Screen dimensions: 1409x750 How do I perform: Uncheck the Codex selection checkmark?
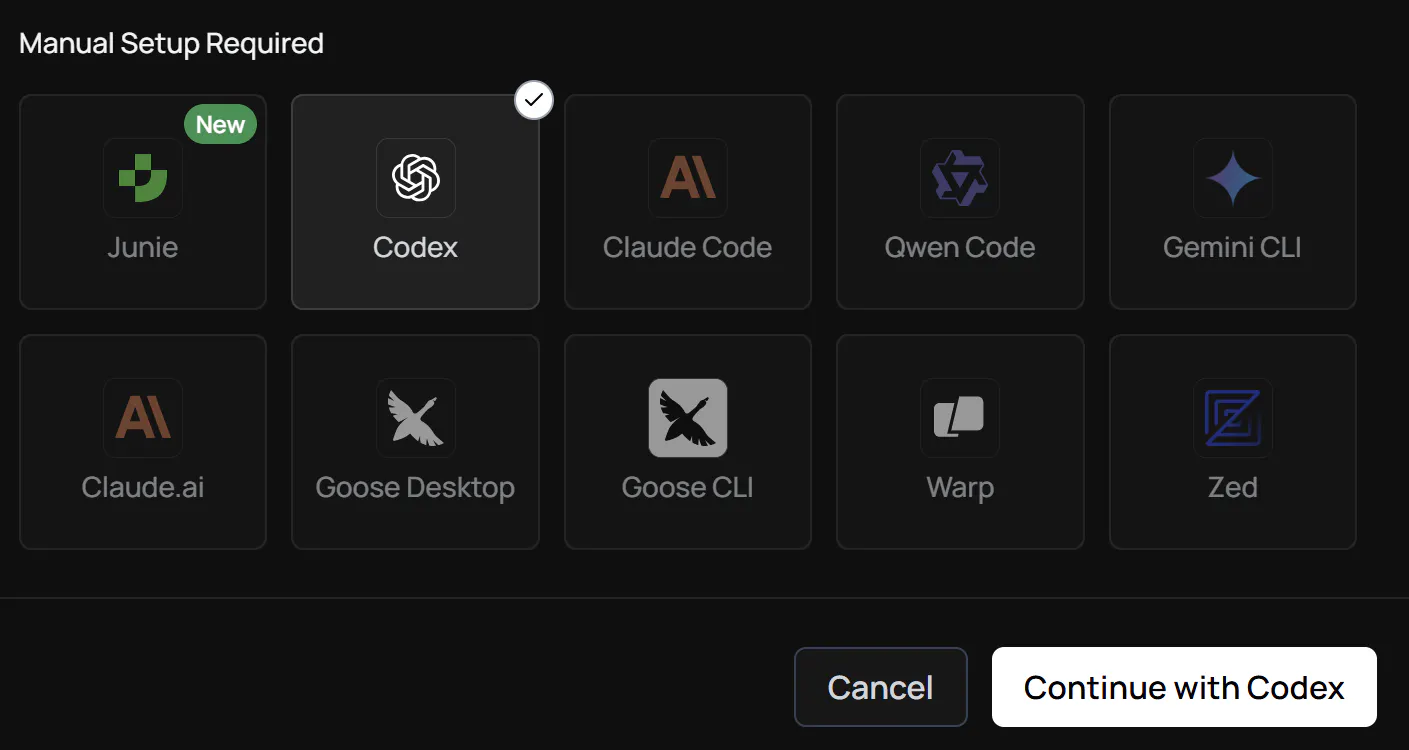point(534,100)
